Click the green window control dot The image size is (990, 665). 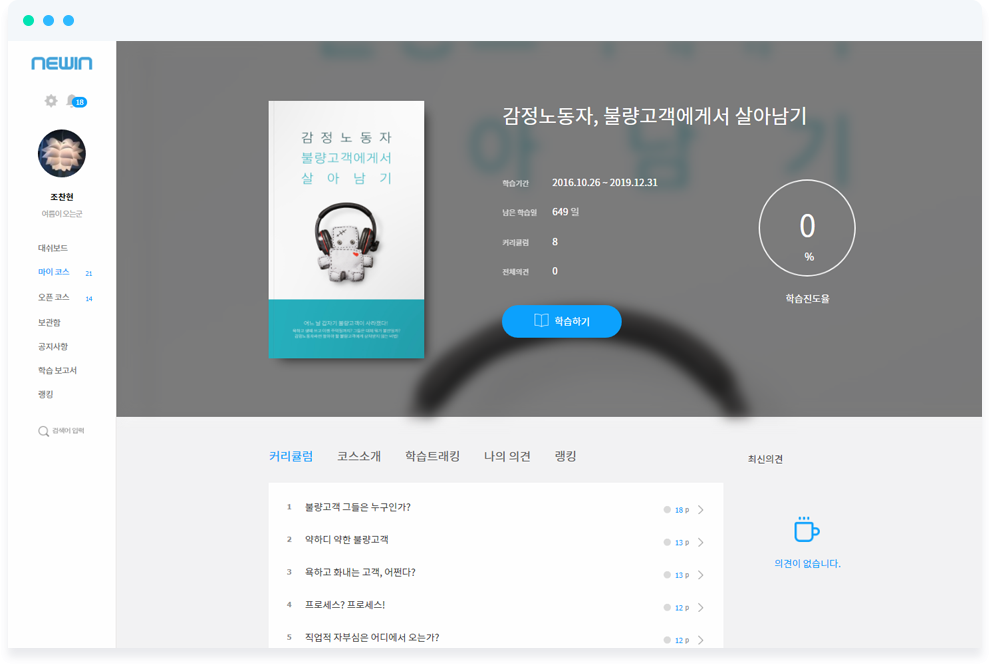[28, 20]
